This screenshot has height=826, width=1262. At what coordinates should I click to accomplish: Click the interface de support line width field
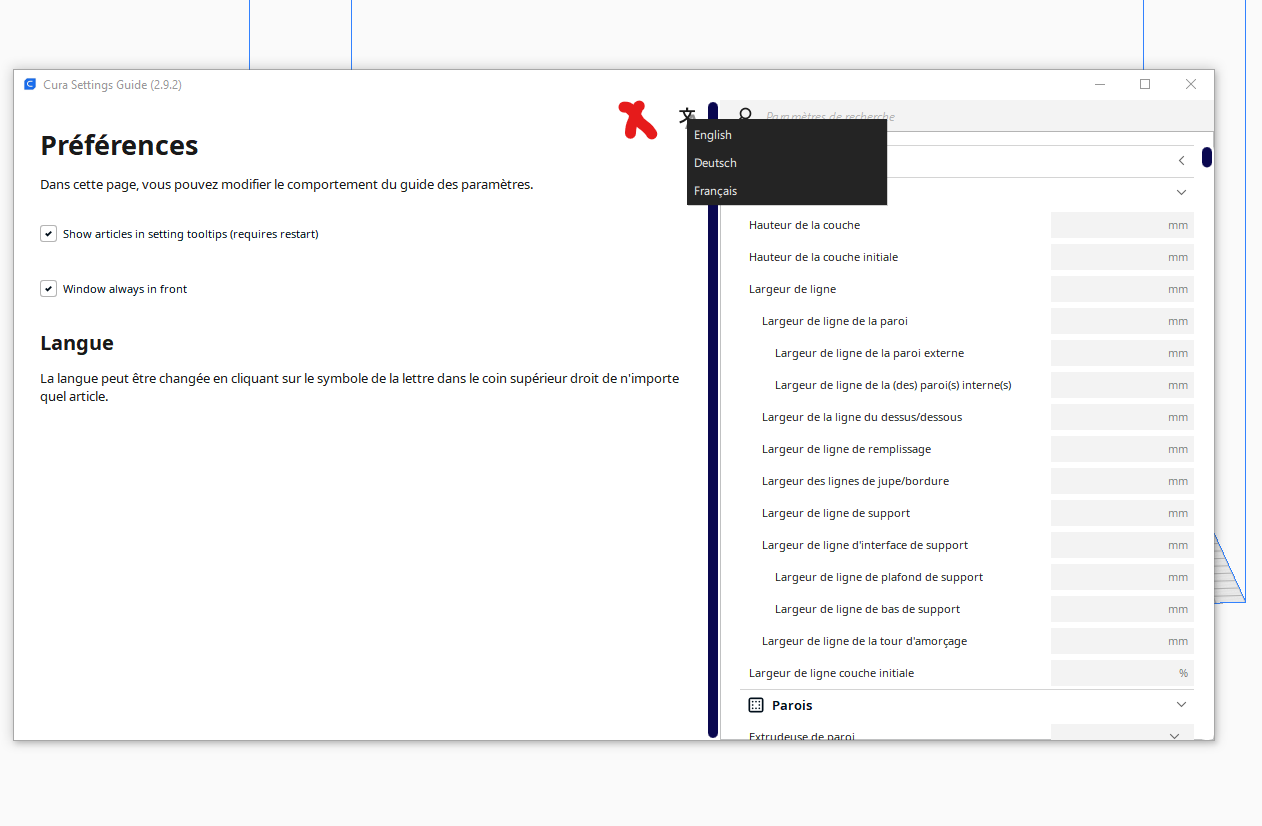(x=1122, y=545)
